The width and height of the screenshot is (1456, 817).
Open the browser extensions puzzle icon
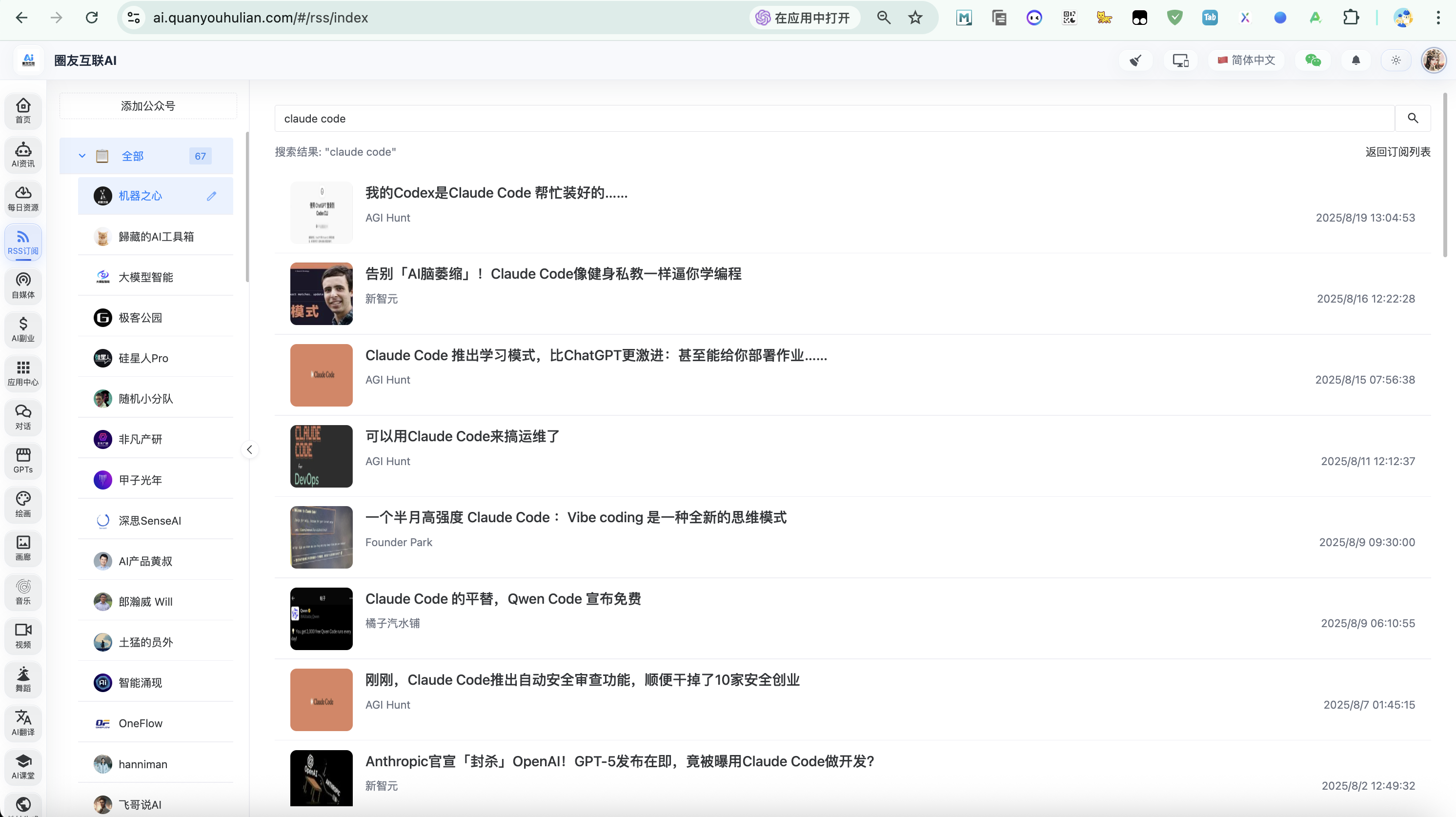[x=1350, y=18]
